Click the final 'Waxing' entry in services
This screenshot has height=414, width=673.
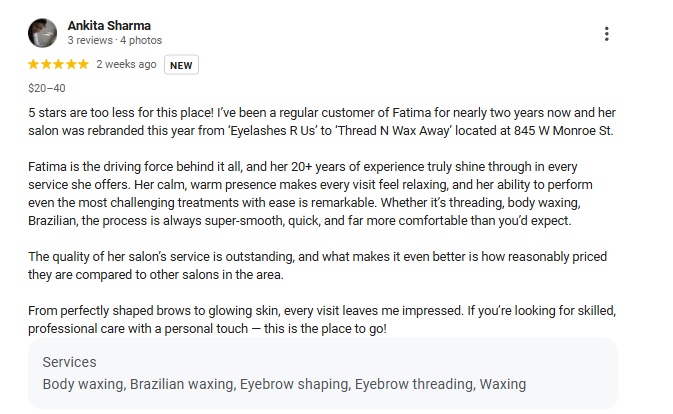click(502, 384)
